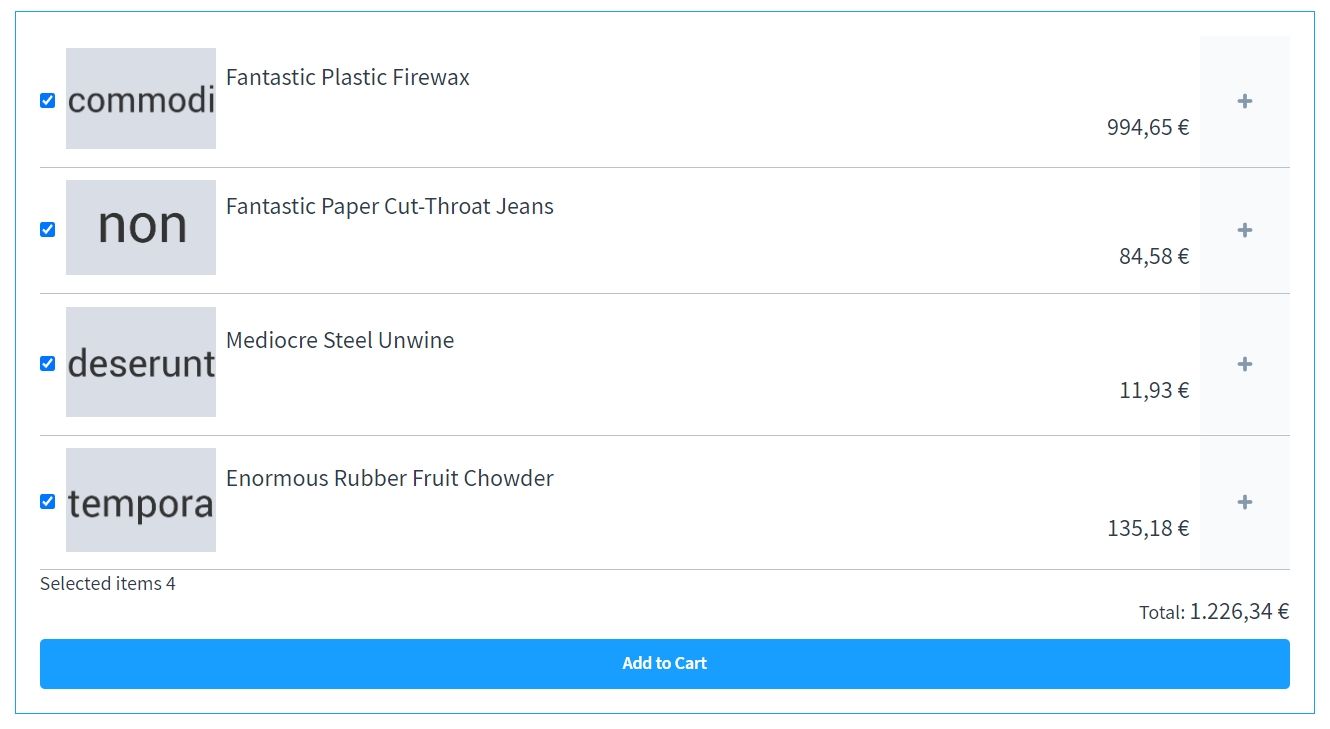The height and width of the screenshot is (729, 1330).
Task: Click the total 1.226,34 € amount
Action: [1238, 611]
